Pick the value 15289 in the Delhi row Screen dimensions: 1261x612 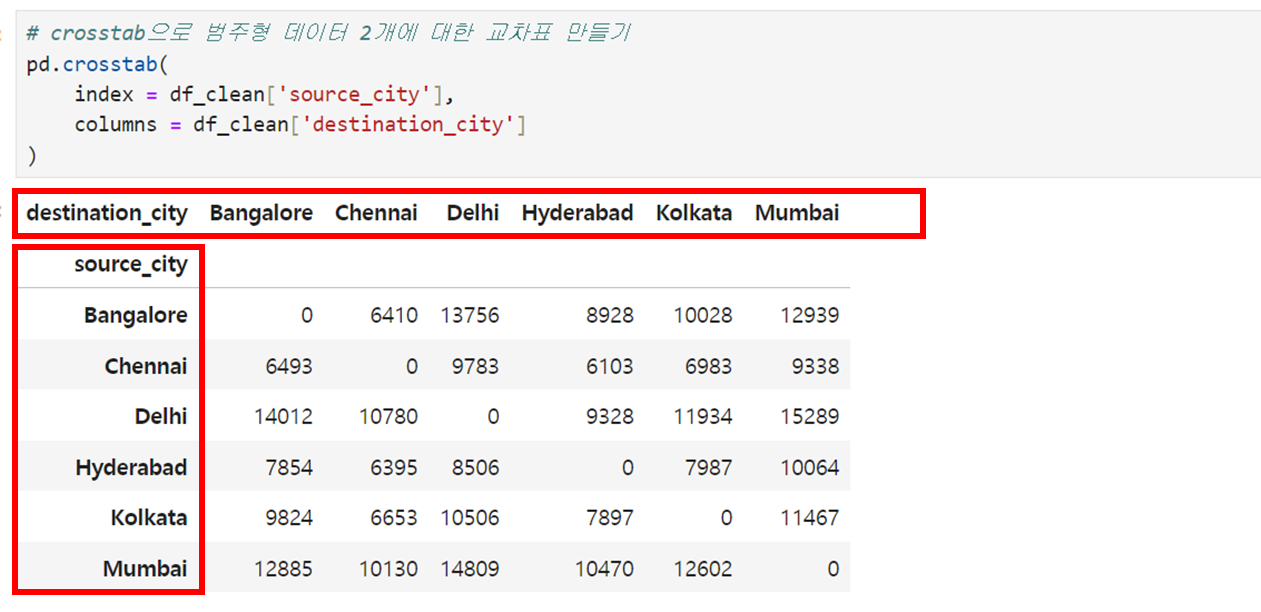pos(810,416)
